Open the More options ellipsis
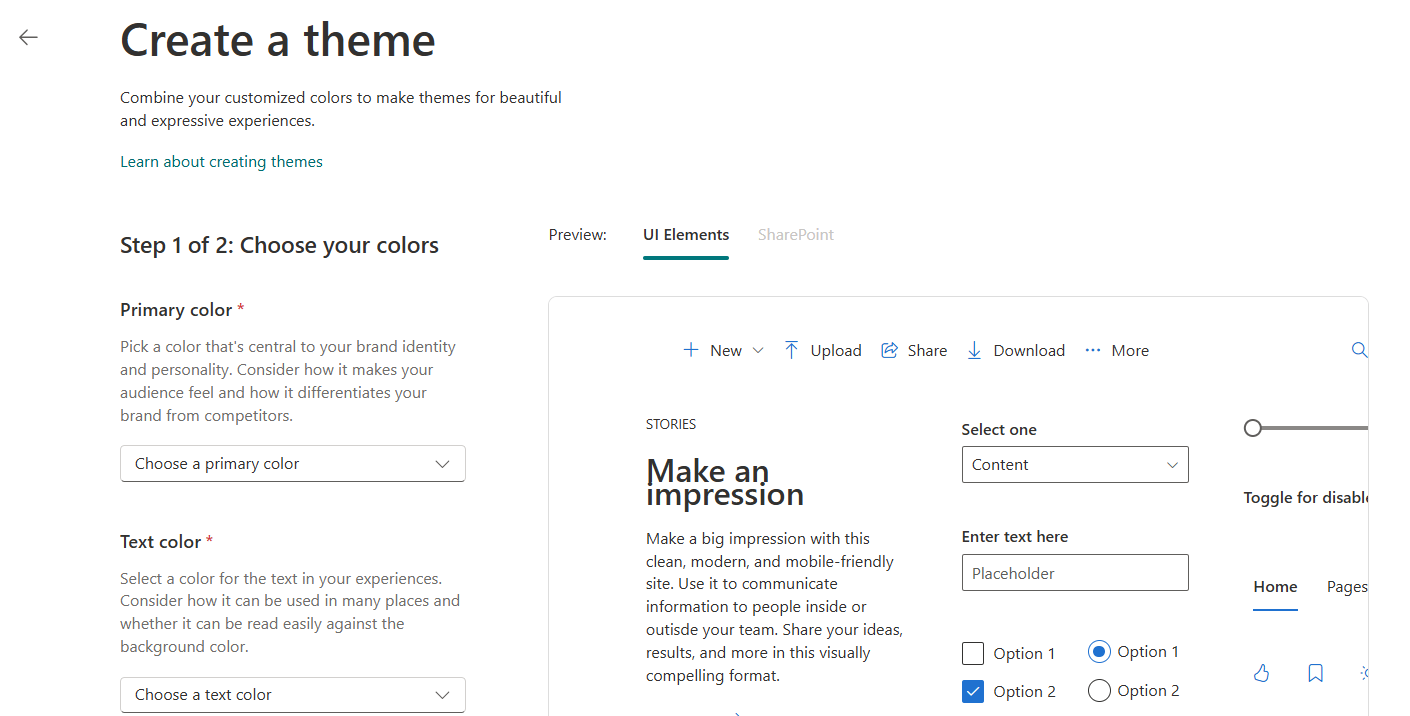 [x=1095, y=350]
